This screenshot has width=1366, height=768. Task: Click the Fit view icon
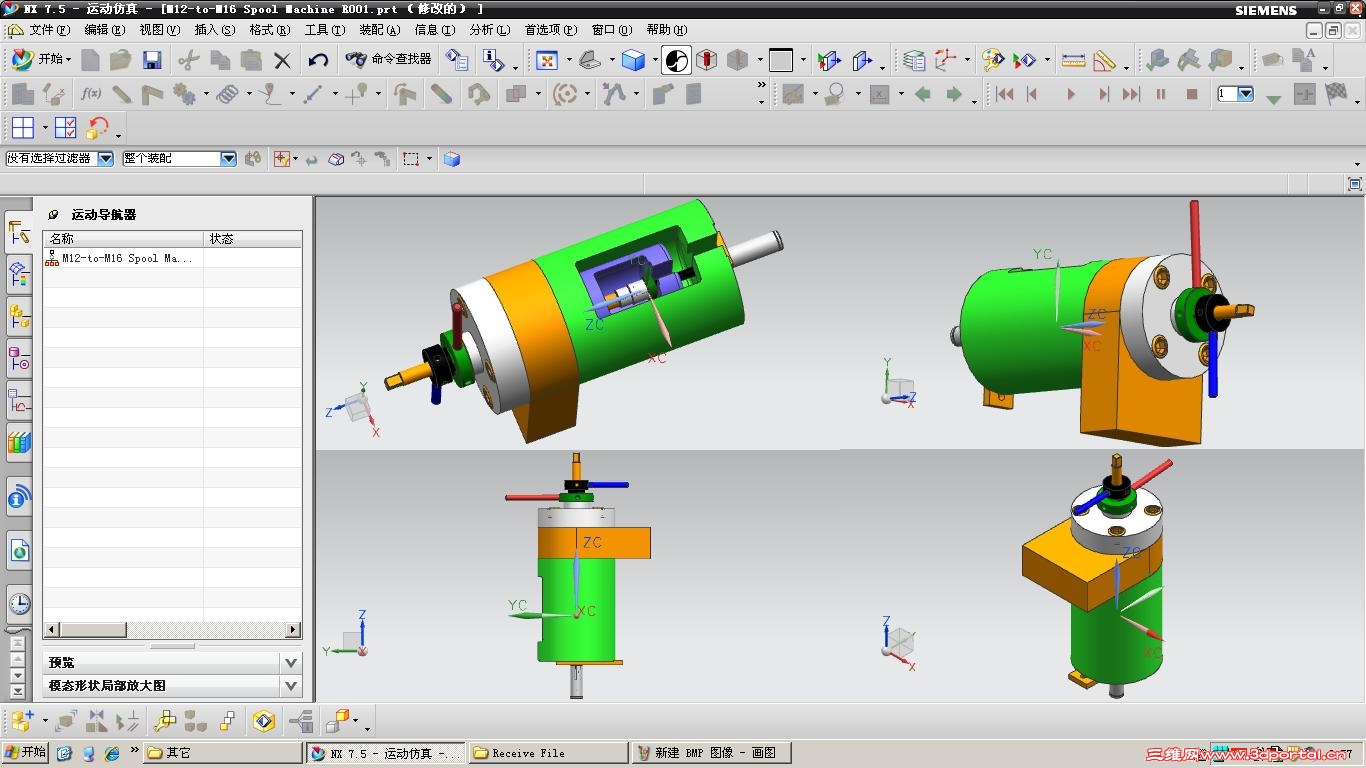point(547,60)
